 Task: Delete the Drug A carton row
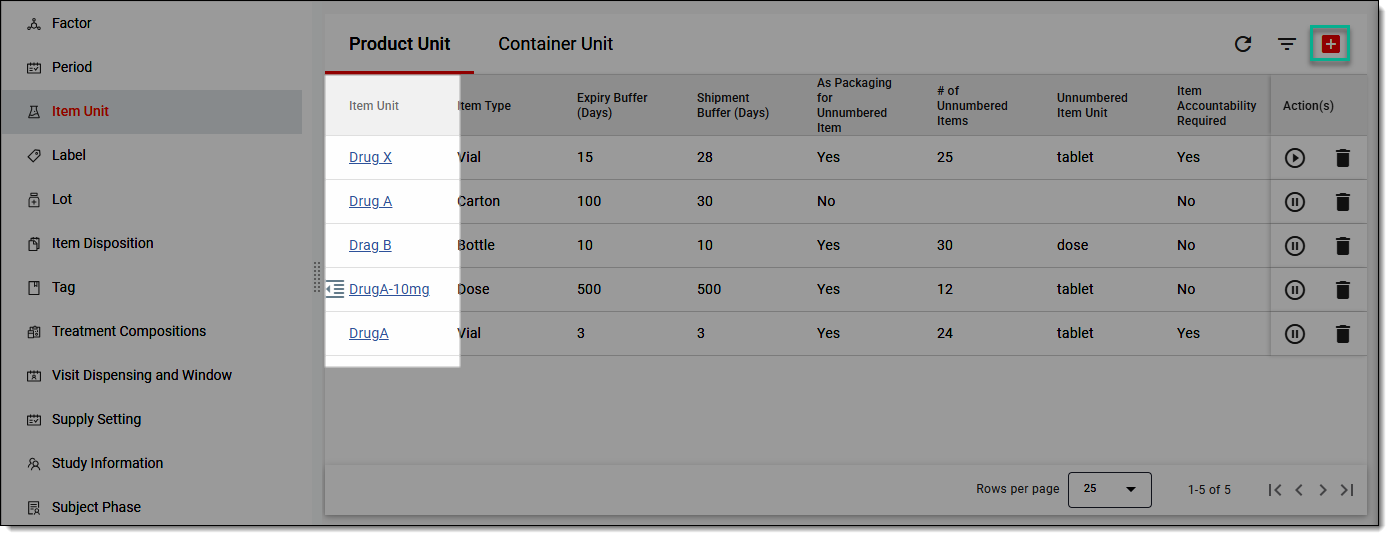coord(1343,202)
